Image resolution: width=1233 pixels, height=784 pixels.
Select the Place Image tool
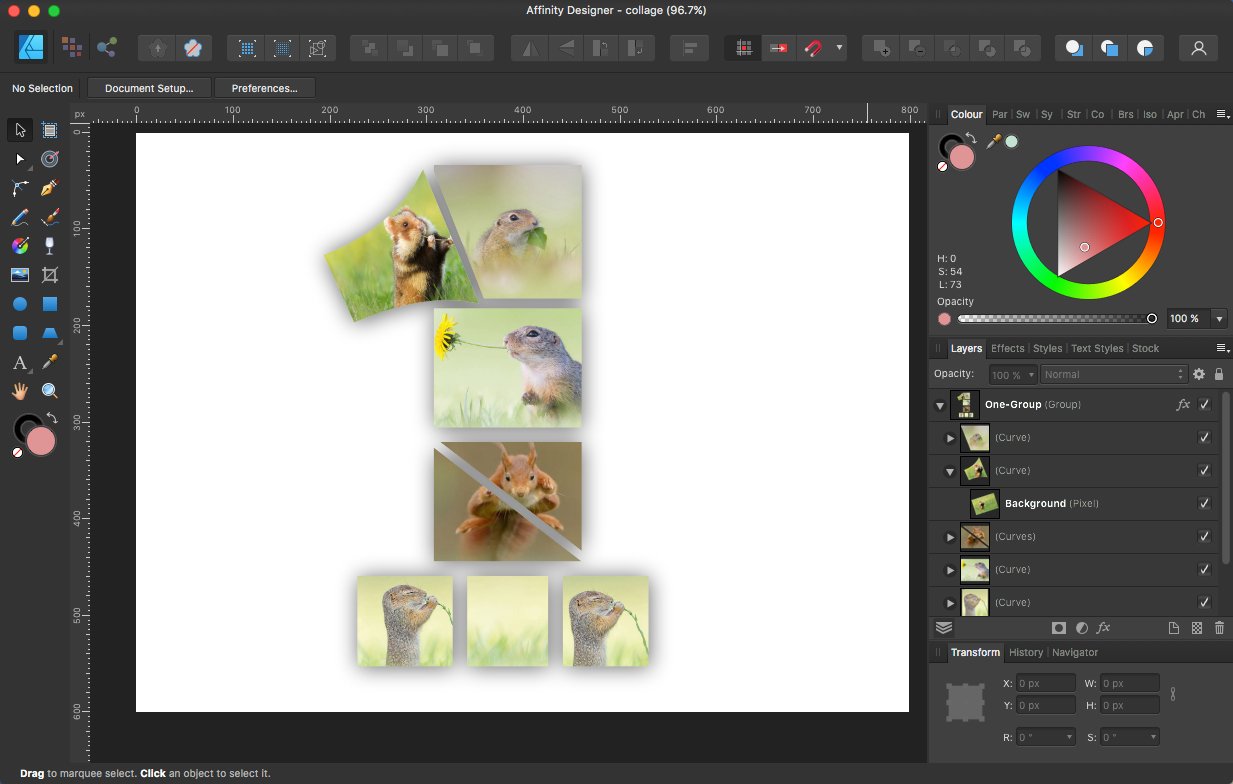19,274
